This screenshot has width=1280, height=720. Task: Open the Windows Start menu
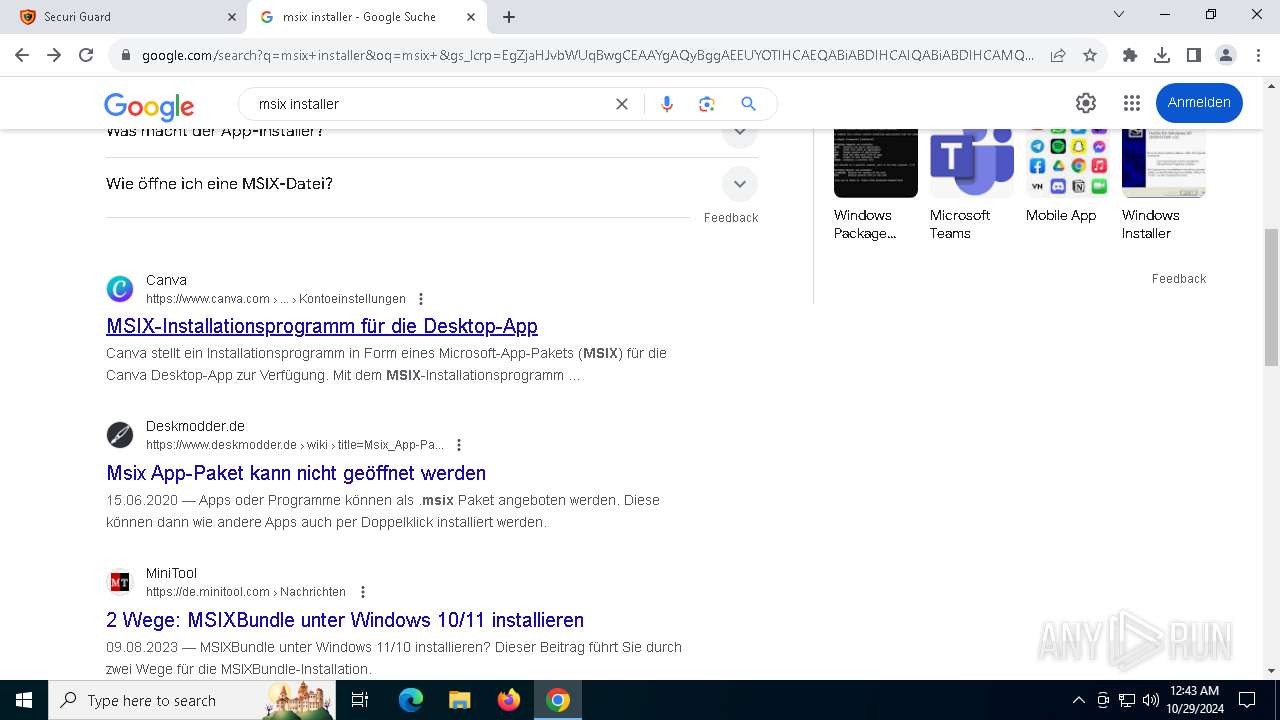click(x=24, y=700)
